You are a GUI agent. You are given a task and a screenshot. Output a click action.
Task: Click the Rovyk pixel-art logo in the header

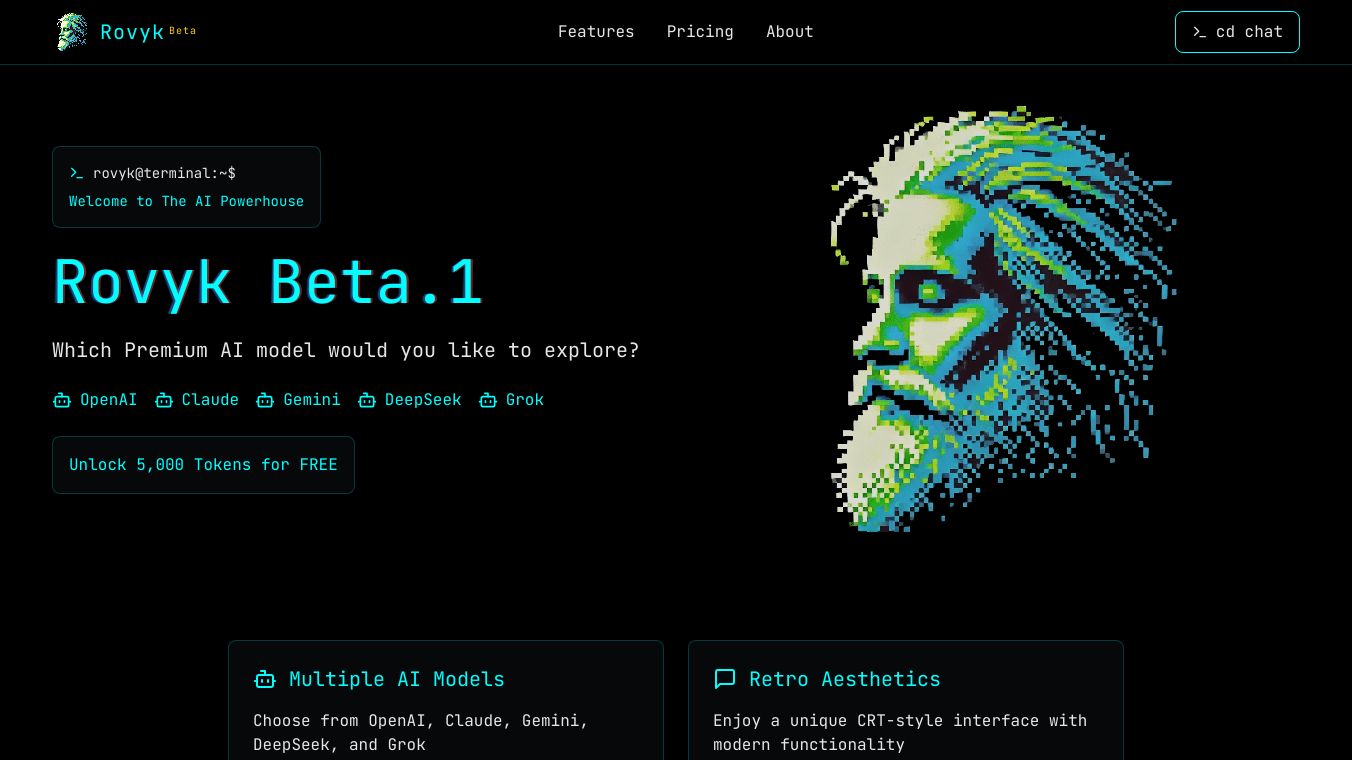pyautogui.click(x=72, y=32)
